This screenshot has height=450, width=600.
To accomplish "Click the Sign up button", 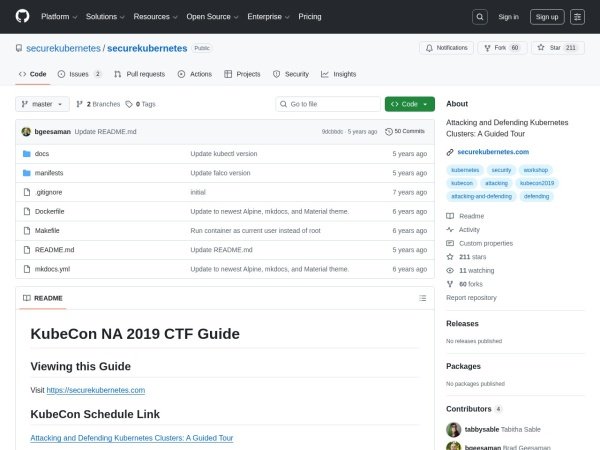I will [547, 17].
